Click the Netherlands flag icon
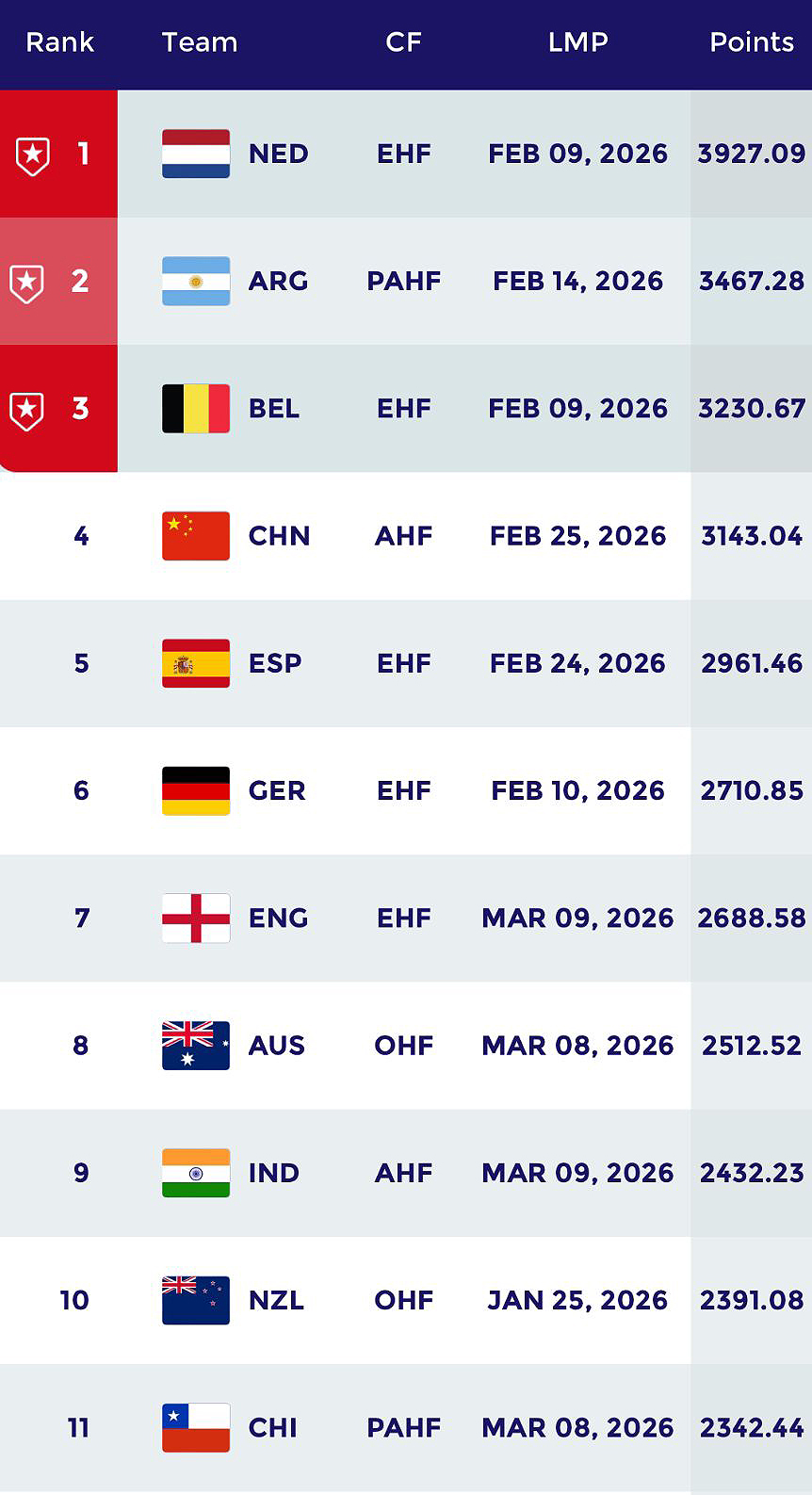 (x=196, y=154)
